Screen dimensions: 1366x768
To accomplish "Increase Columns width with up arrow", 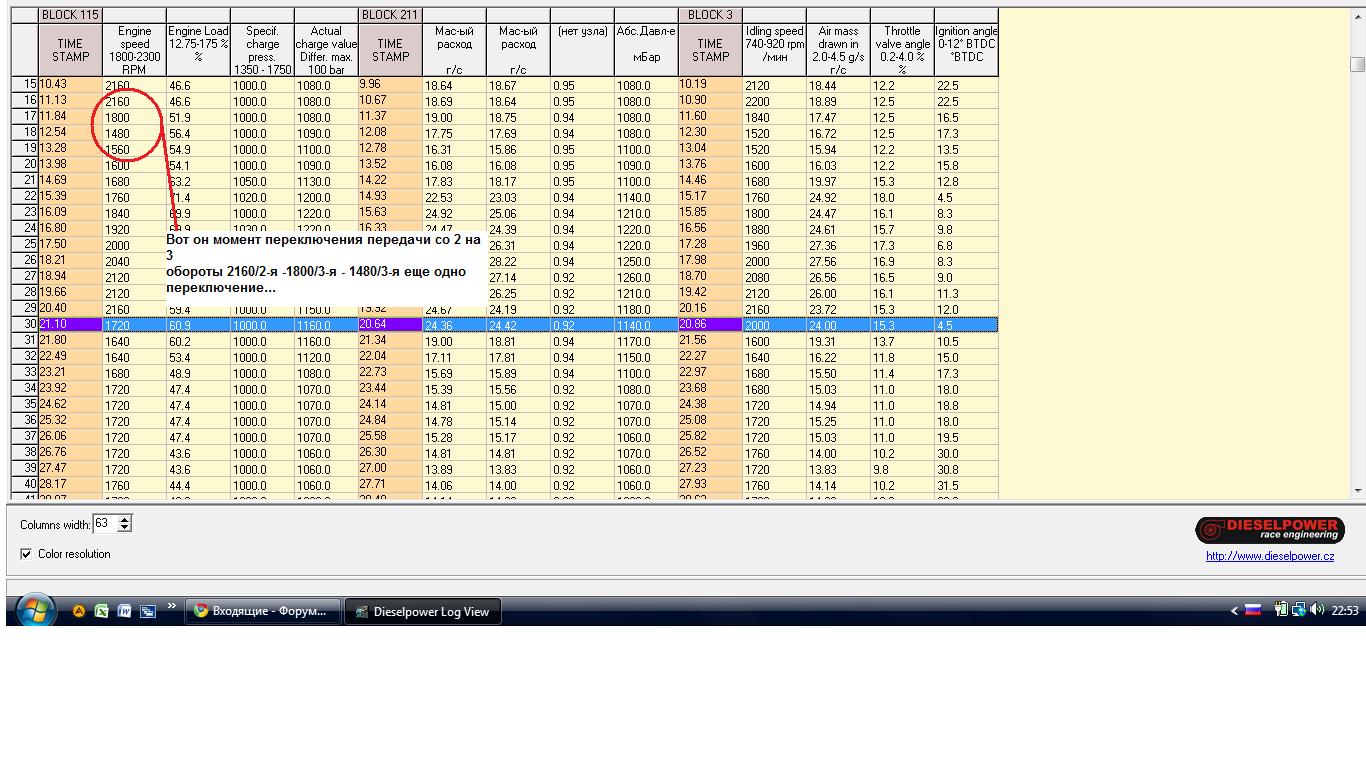I will [125, 519].
